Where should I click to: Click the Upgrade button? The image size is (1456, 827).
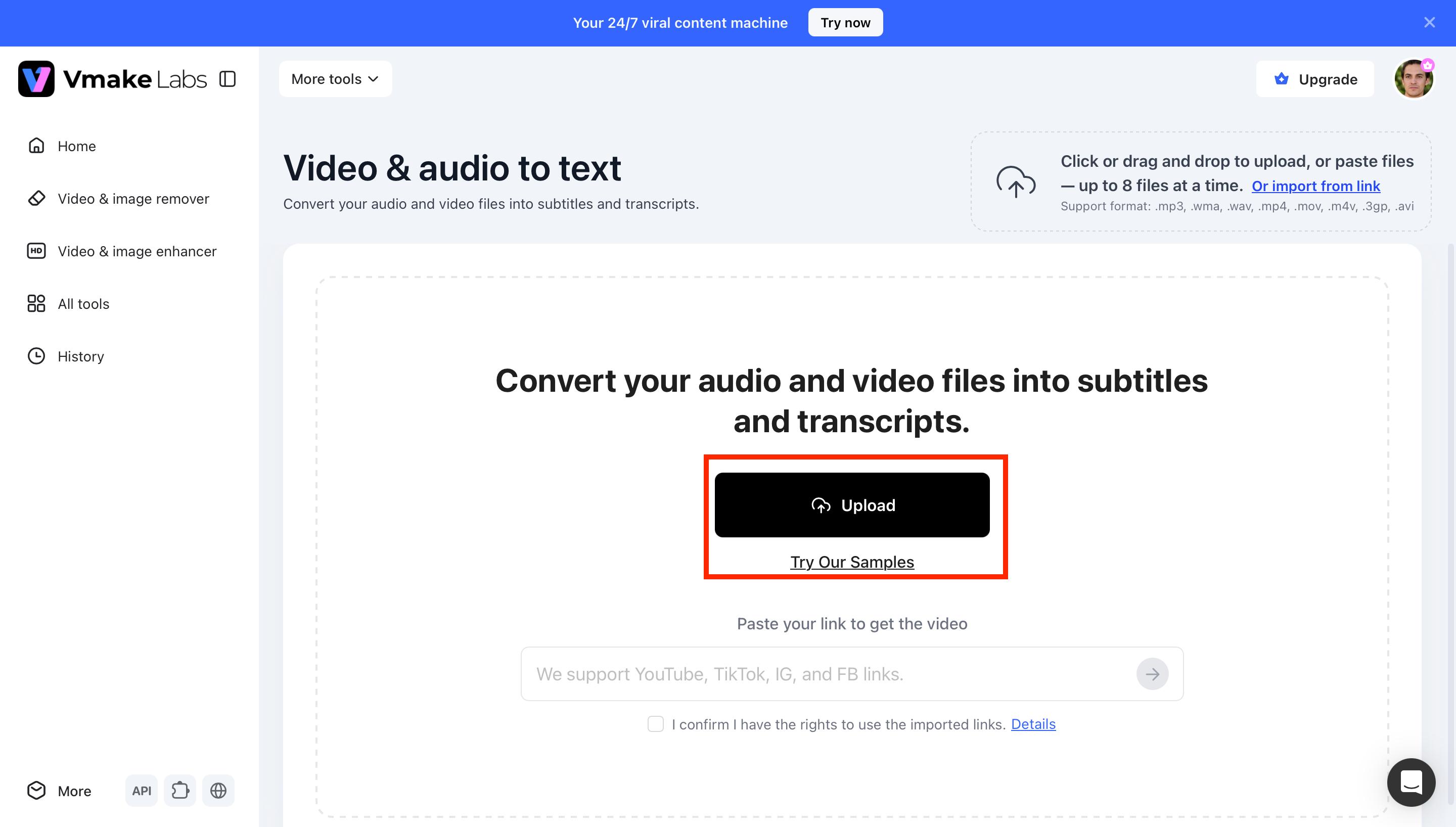[x=1314, y=79]
